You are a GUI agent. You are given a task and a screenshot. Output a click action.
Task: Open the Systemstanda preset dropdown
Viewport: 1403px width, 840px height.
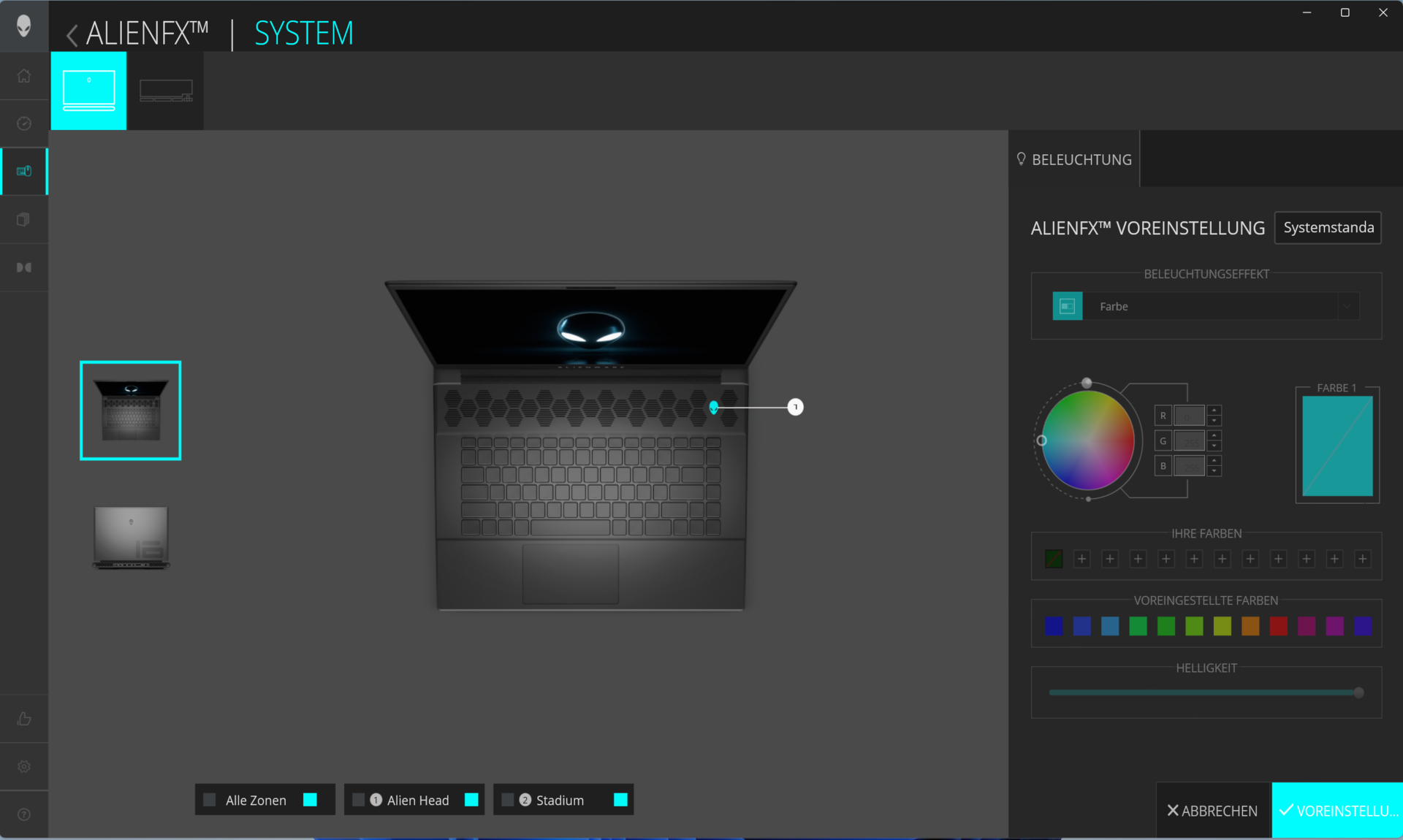click(x=1327, y=228)
